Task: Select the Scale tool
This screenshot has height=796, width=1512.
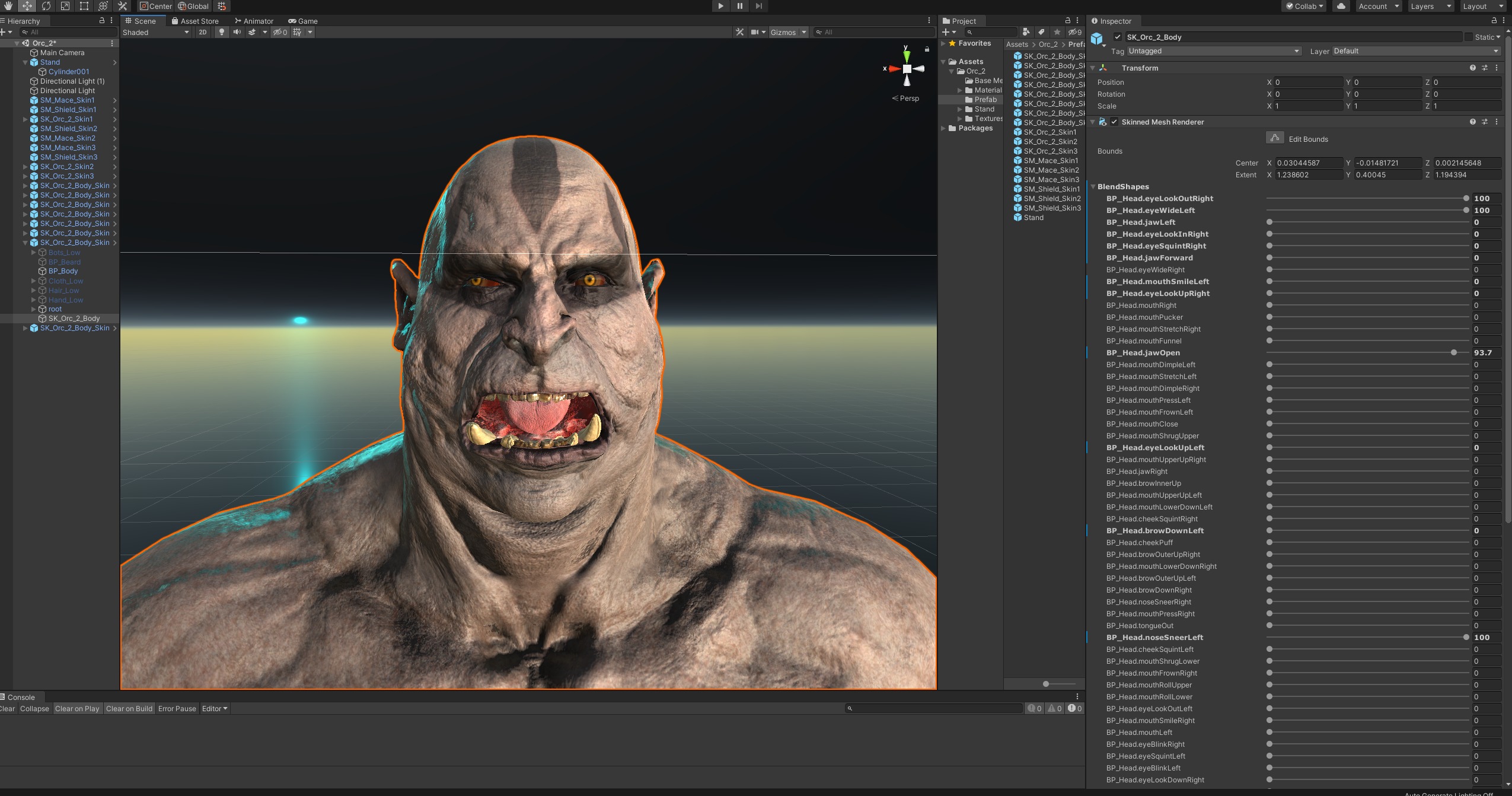Action: click(x=65, y=6)
